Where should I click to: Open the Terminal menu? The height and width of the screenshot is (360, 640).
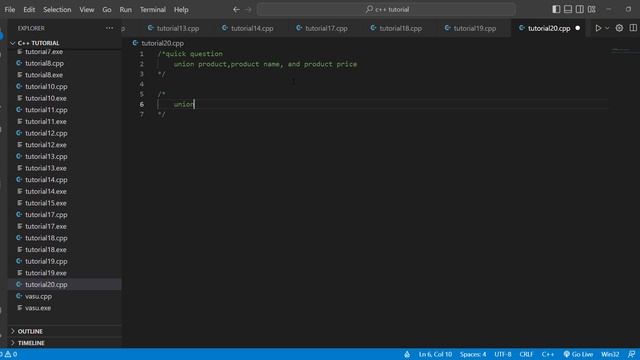pos(153,9)
